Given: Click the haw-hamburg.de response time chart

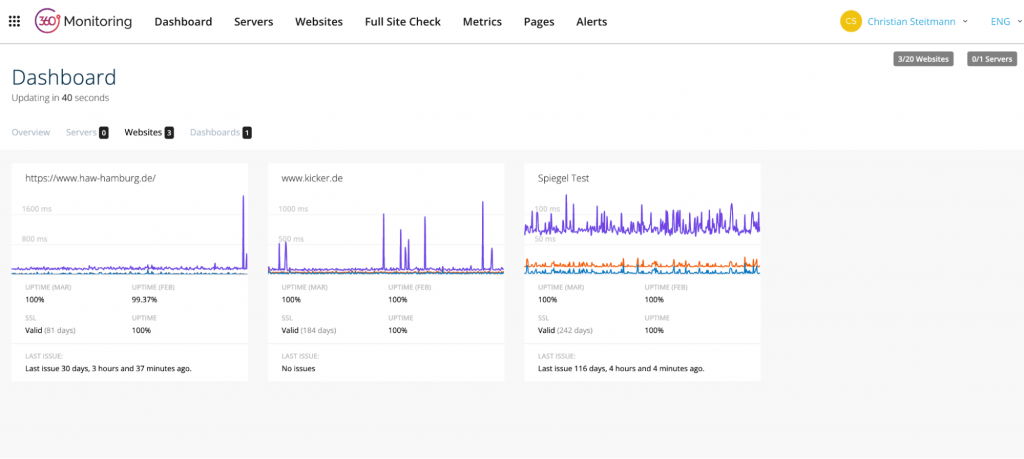Looking at the screenshot, I should pos(130,234).
